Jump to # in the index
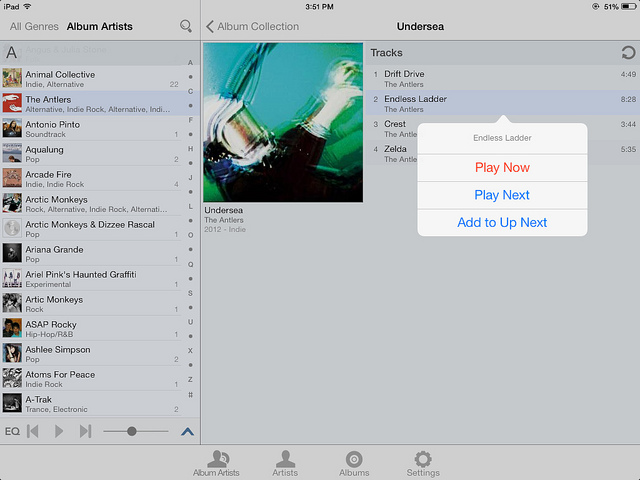The width and height of the screenshot is (640, 480). 190,395
